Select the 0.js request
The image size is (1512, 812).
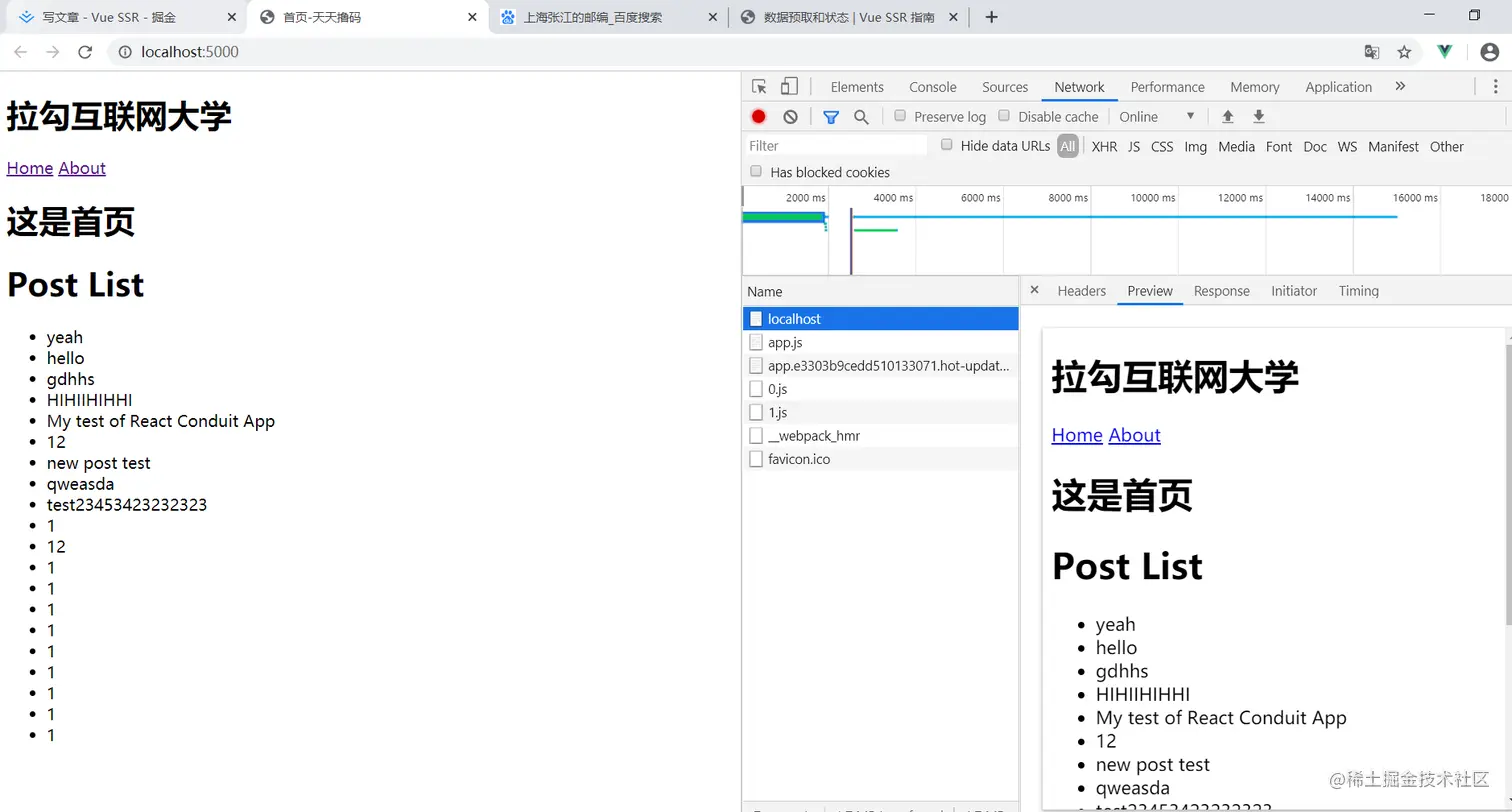880,389
